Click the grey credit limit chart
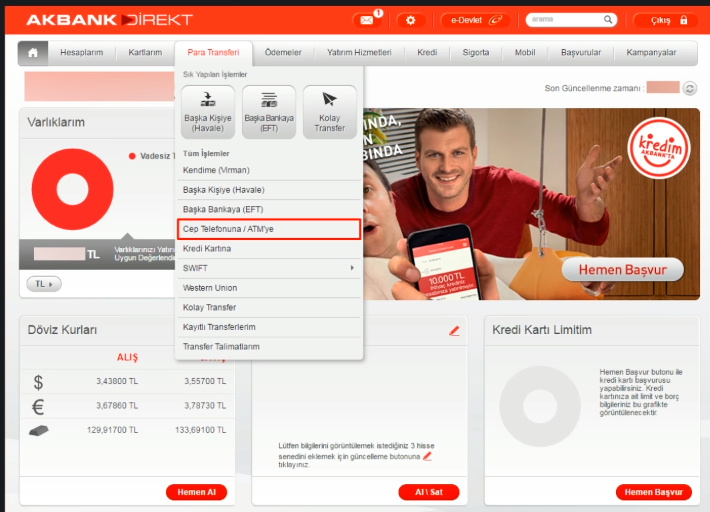 click(x=540, y=406)
